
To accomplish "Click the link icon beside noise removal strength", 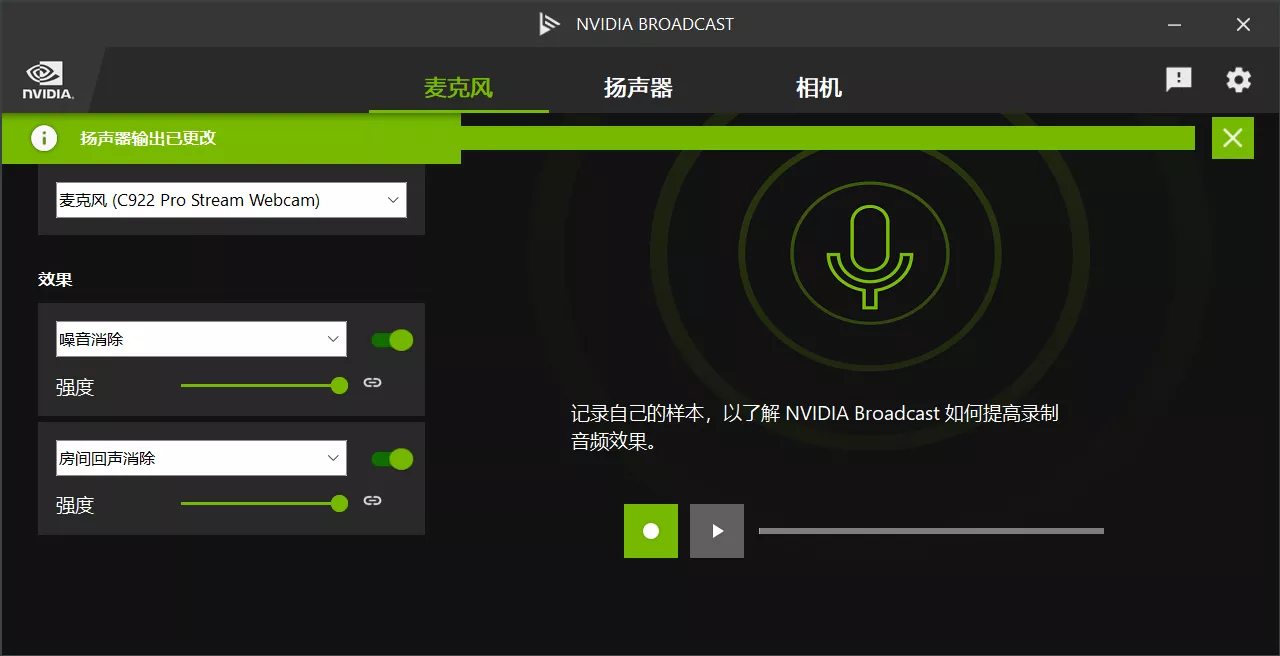I will tap(372, 383).
